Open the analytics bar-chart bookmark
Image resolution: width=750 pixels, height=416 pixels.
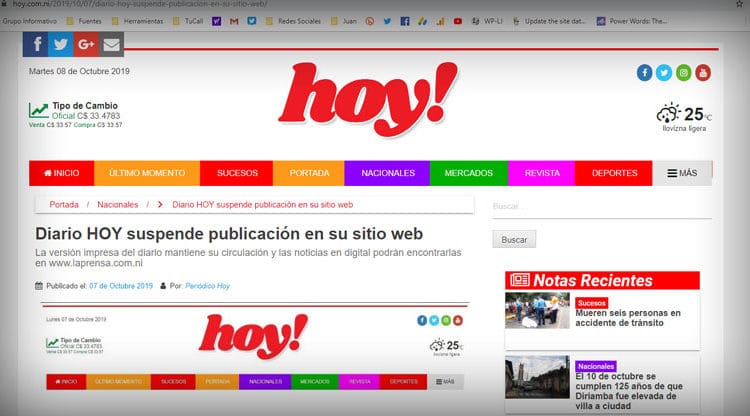pyautogui.click(x=440, y=21)
